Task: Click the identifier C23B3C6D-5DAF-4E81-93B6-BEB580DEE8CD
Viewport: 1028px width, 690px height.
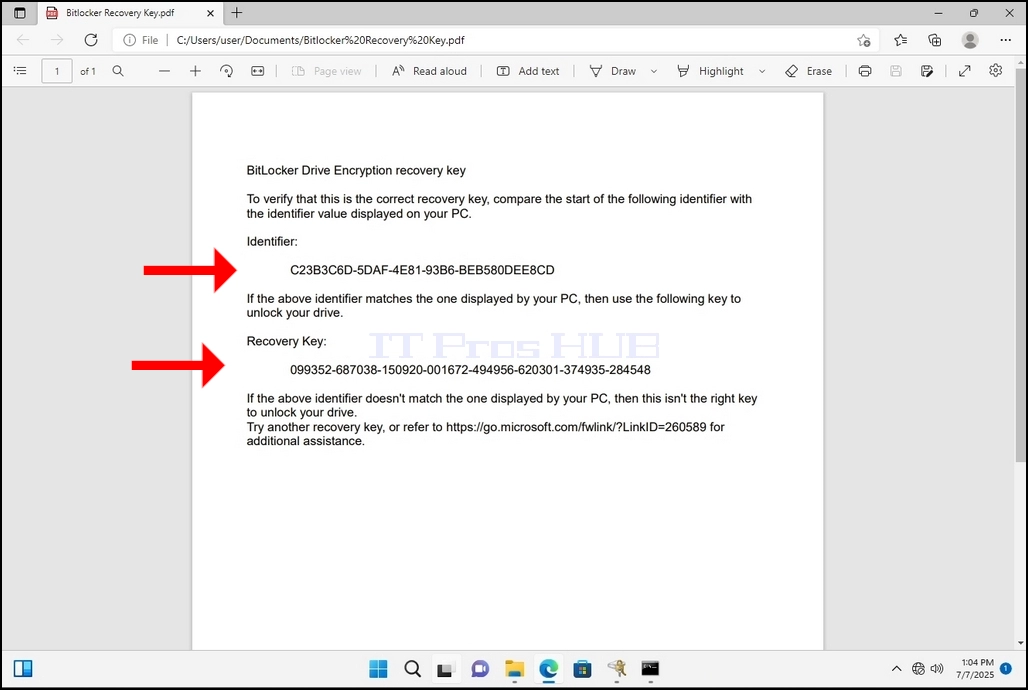Action: 422,270
